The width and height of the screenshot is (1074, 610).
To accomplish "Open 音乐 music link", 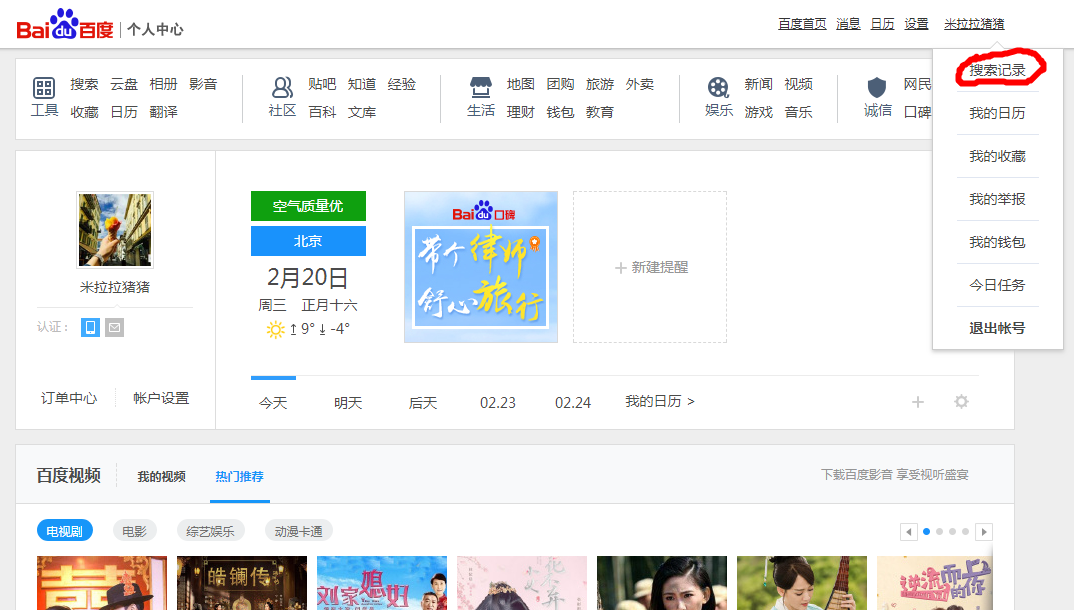I will [x=799, y=112].
